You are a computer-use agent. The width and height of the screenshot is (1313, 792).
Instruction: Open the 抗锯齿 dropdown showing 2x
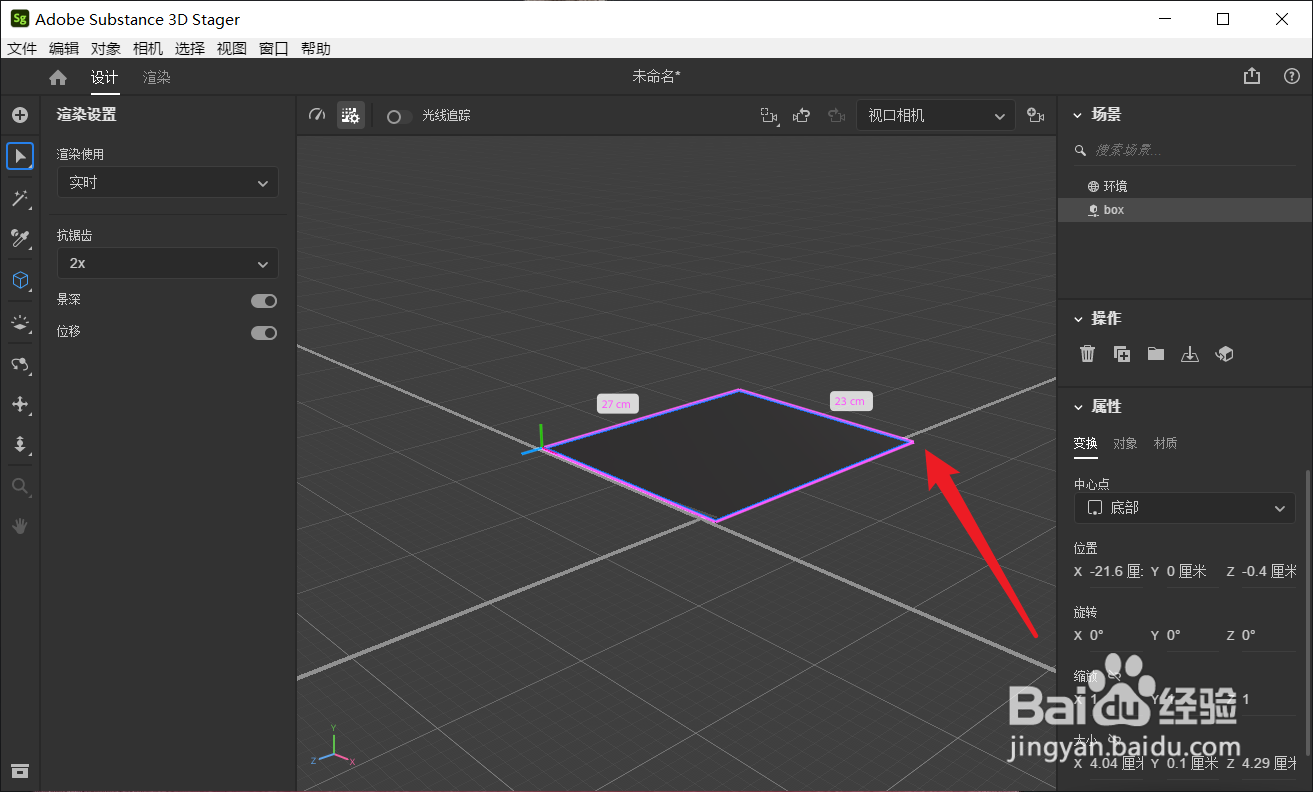point(167,263)
